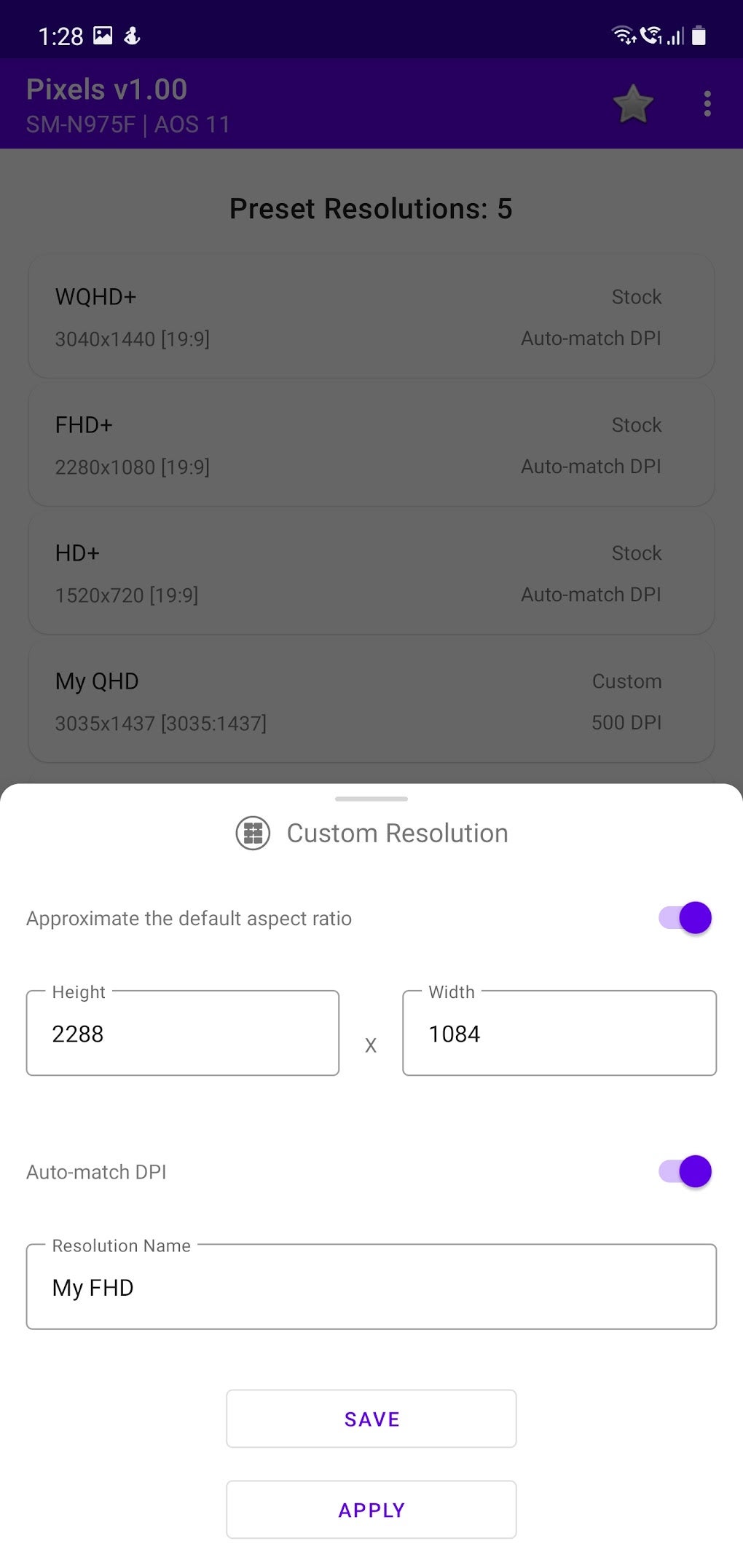Edit the Resolution Name field
Viewport: 743px width, 1568px height.
pos(371,1287)
